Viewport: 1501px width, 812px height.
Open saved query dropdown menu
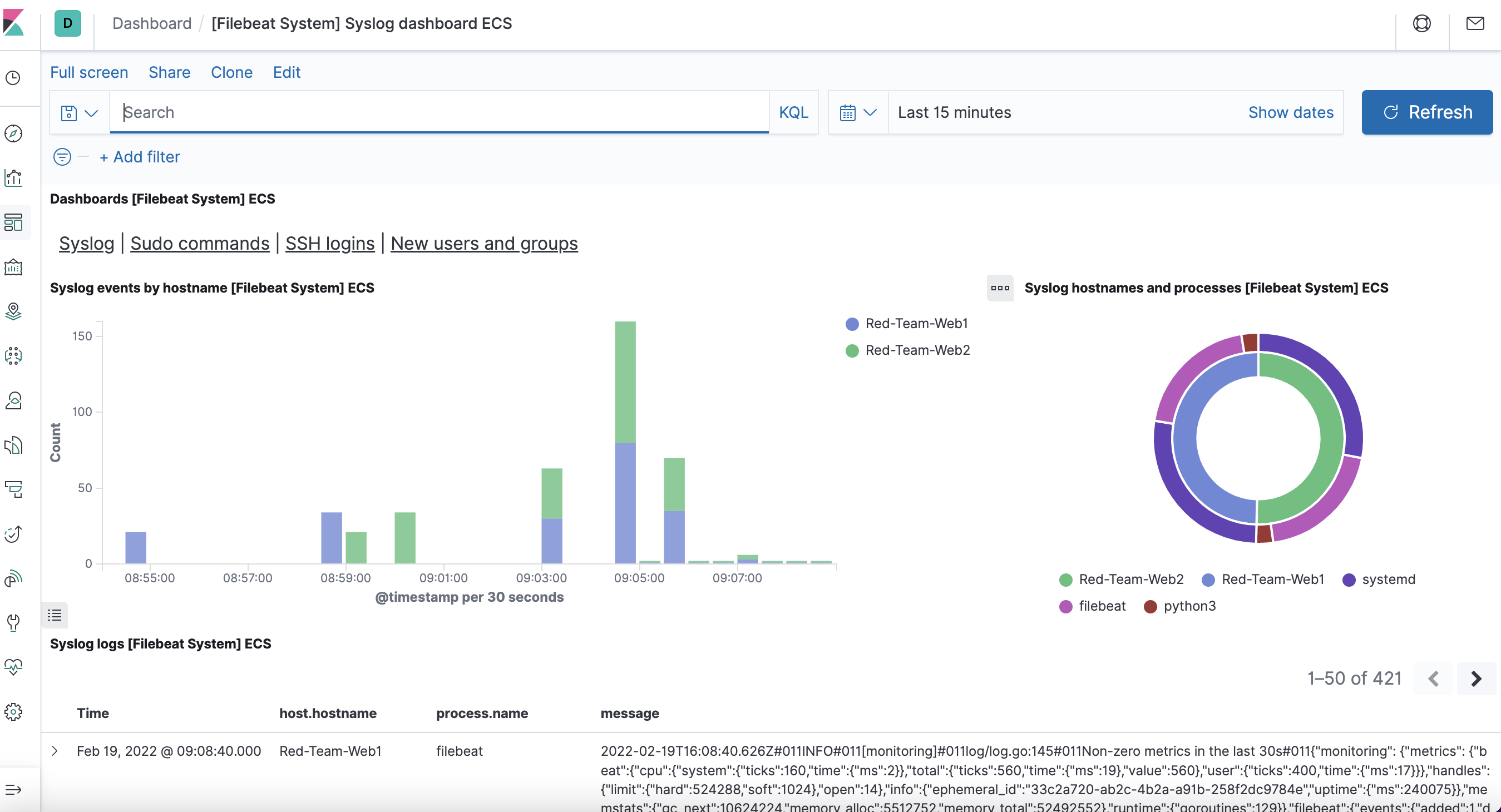(x=80, y=112)
